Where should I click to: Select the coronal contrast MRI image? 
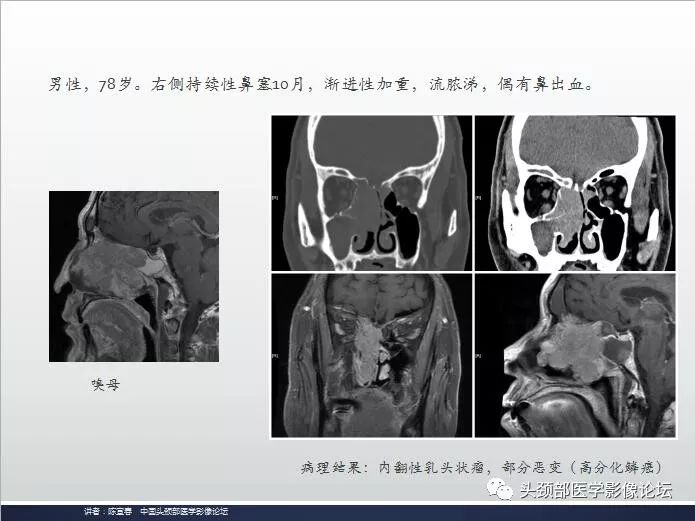[x=371, y=355]
